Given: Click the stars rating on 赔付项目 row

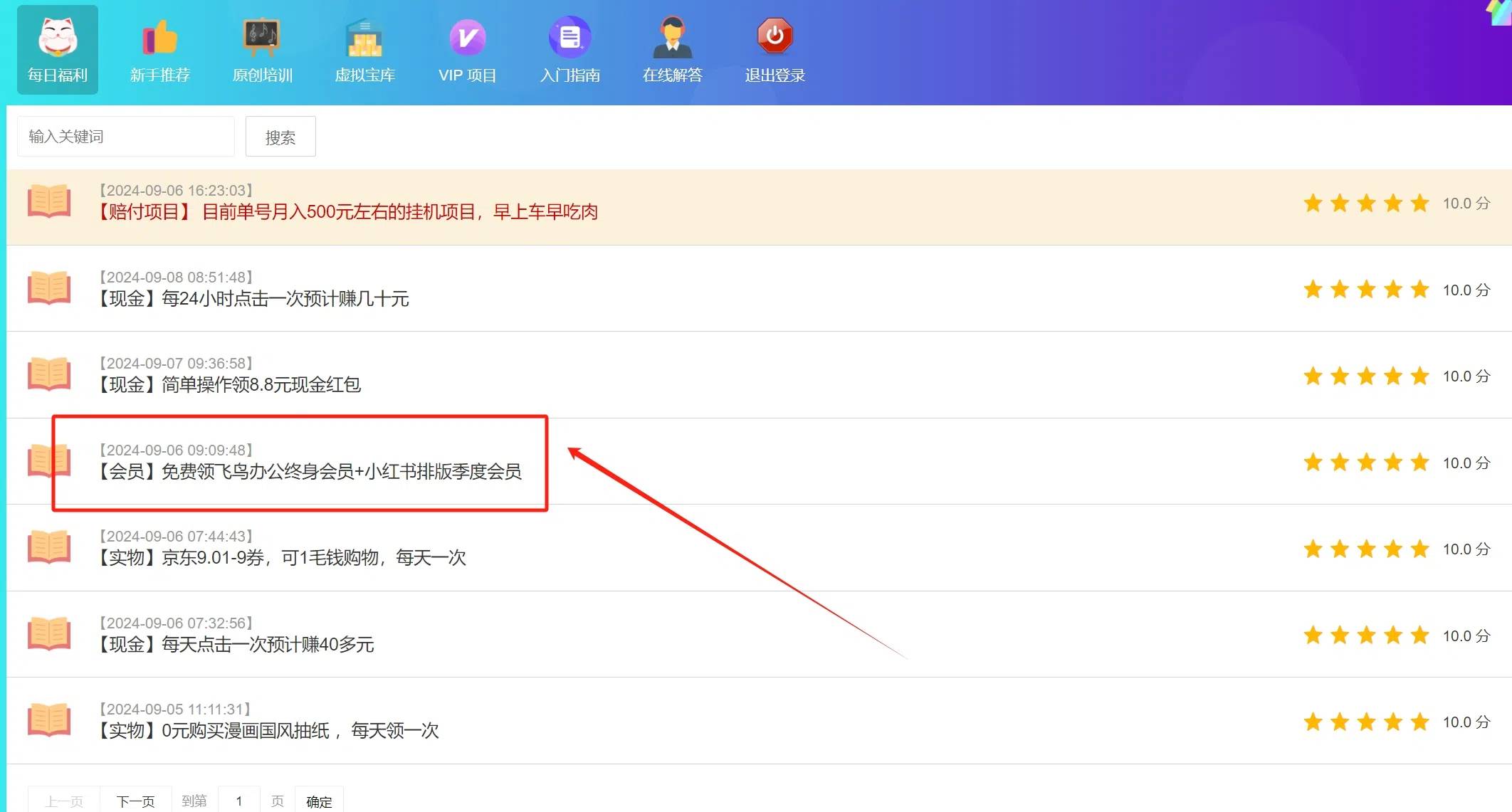Looking at the screenshot, I should pyautogui.click(x=1366, y=204).
